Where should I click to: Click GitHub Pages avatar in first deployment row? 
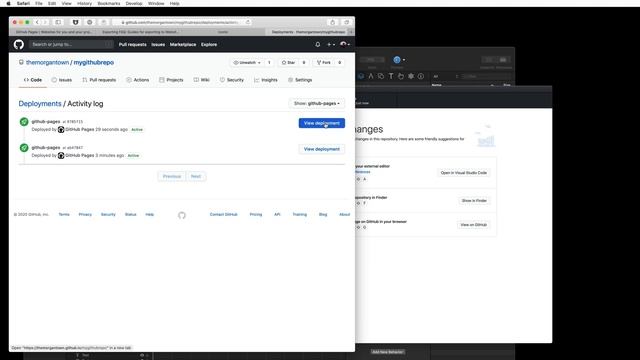(x=61, y=129)
